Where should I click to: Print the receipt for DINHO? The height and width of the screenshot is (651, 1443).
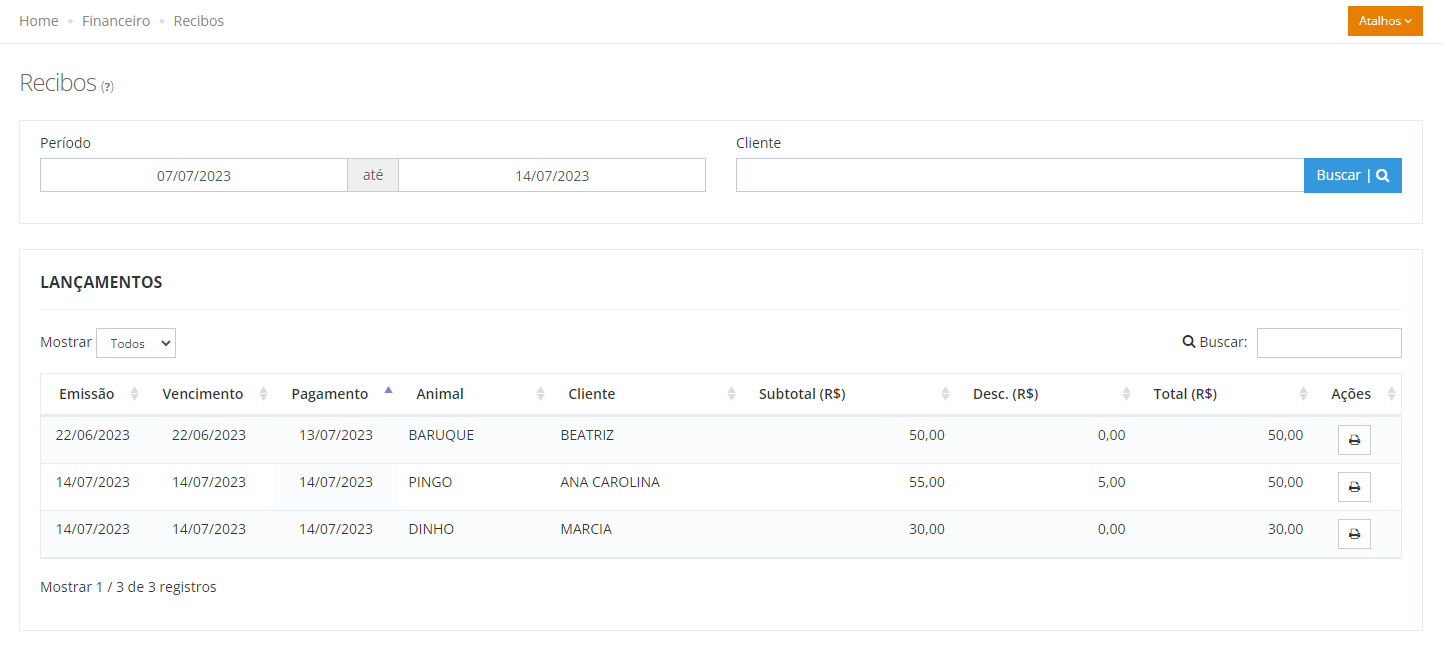pyautogui.click(x=1354, y=534)
